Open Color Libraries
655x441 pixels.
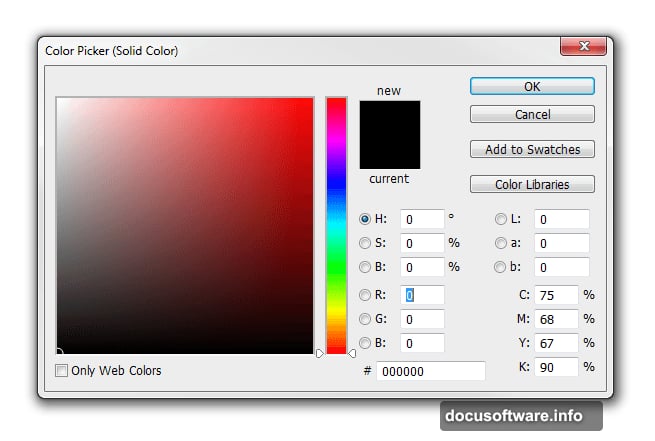pos(532,184)
